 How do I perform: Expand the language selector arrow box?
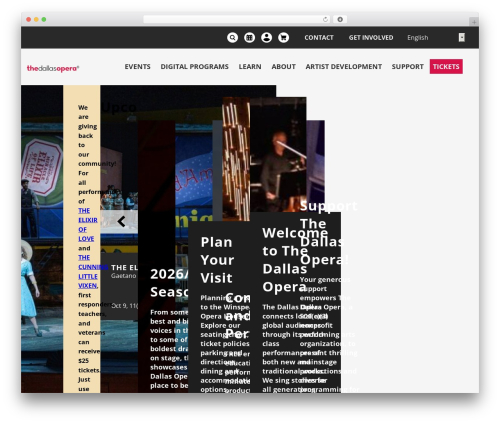tap(462, 37)
